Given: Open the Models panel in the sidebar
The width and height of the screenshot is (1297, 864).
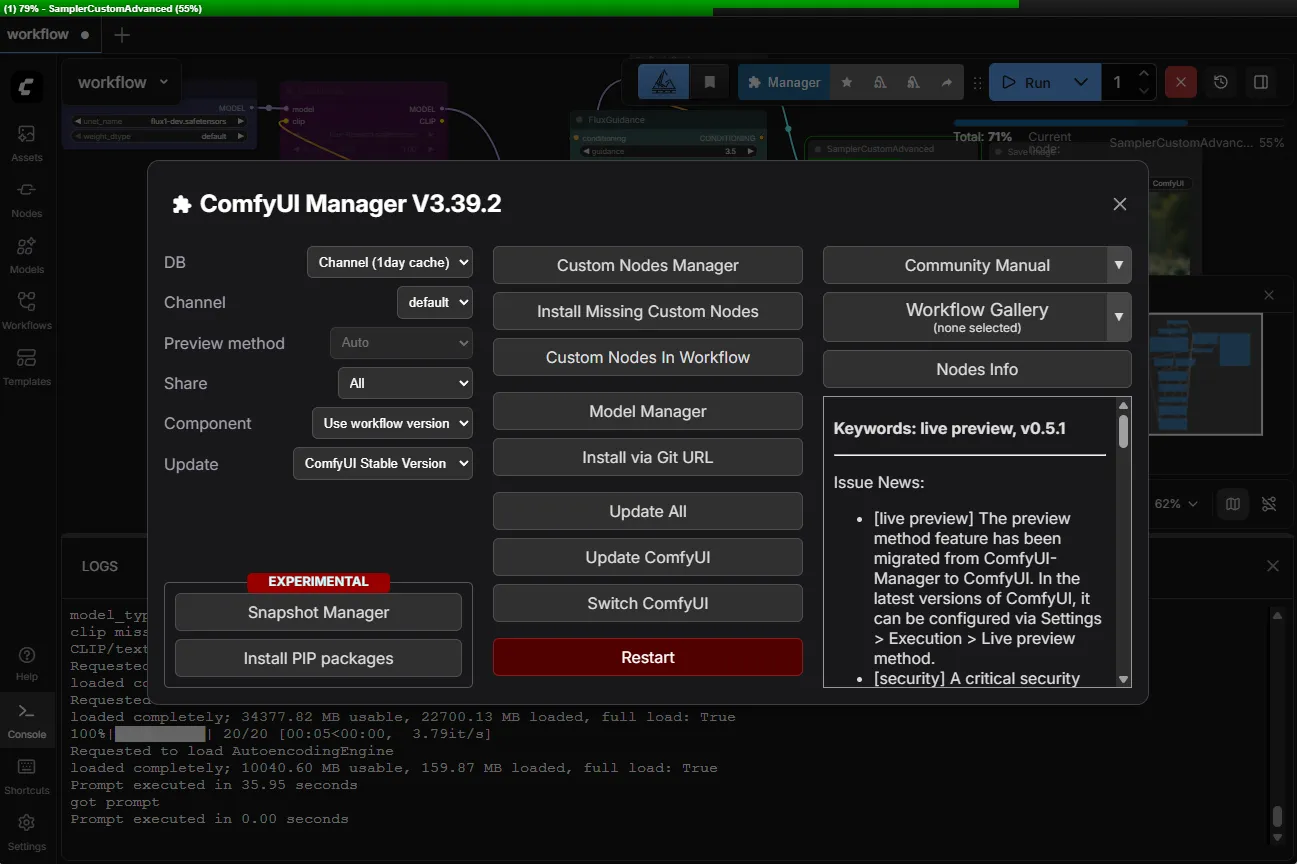Looking at the screenshot, I should point(27,252).
